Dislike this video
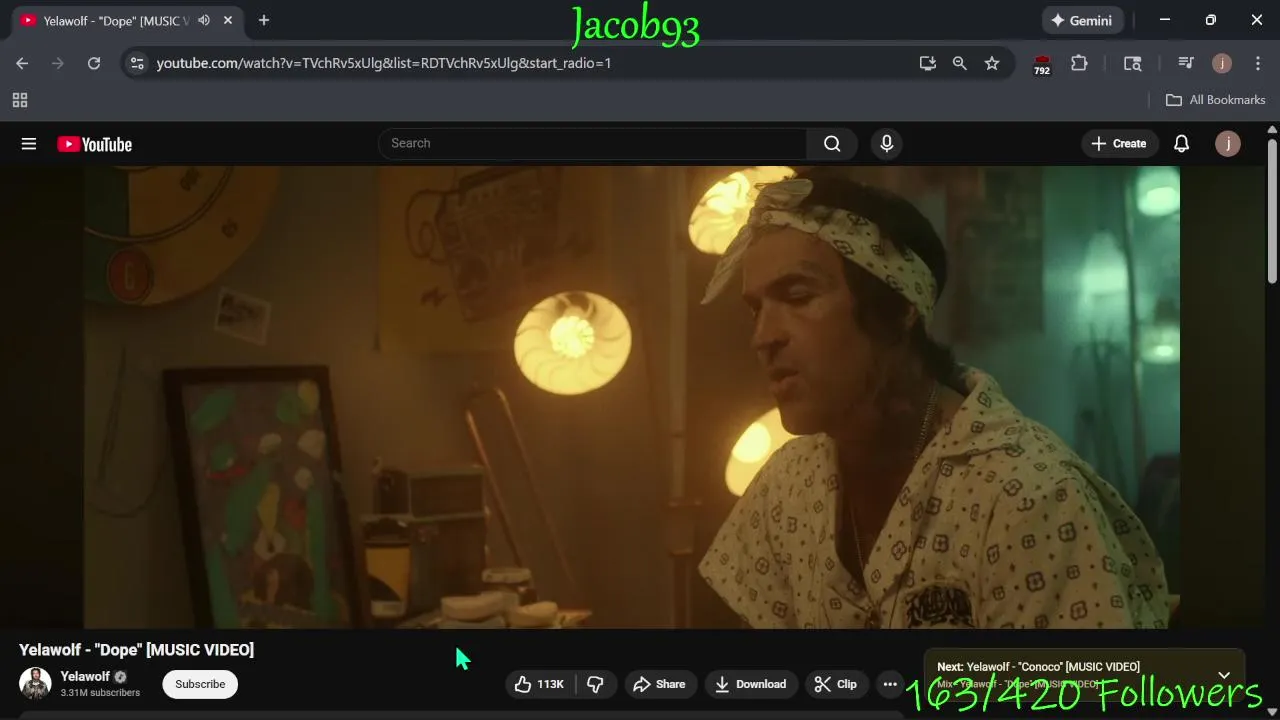1280x720 pixels. (x=596, y=684)
